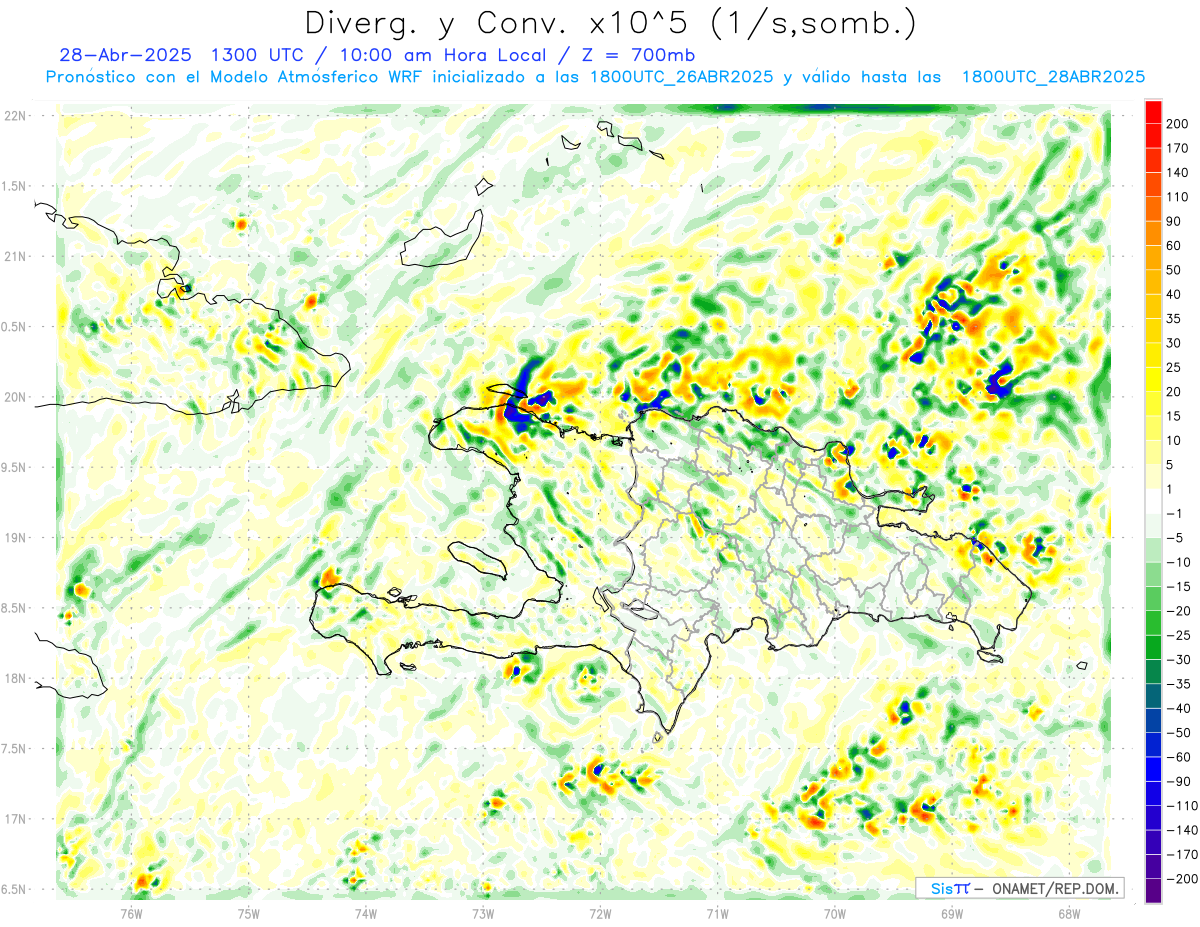Click the '25' colorbar value
Image resolution: width=1200 pixels, height=927 pixels.
pos(1173,367)
